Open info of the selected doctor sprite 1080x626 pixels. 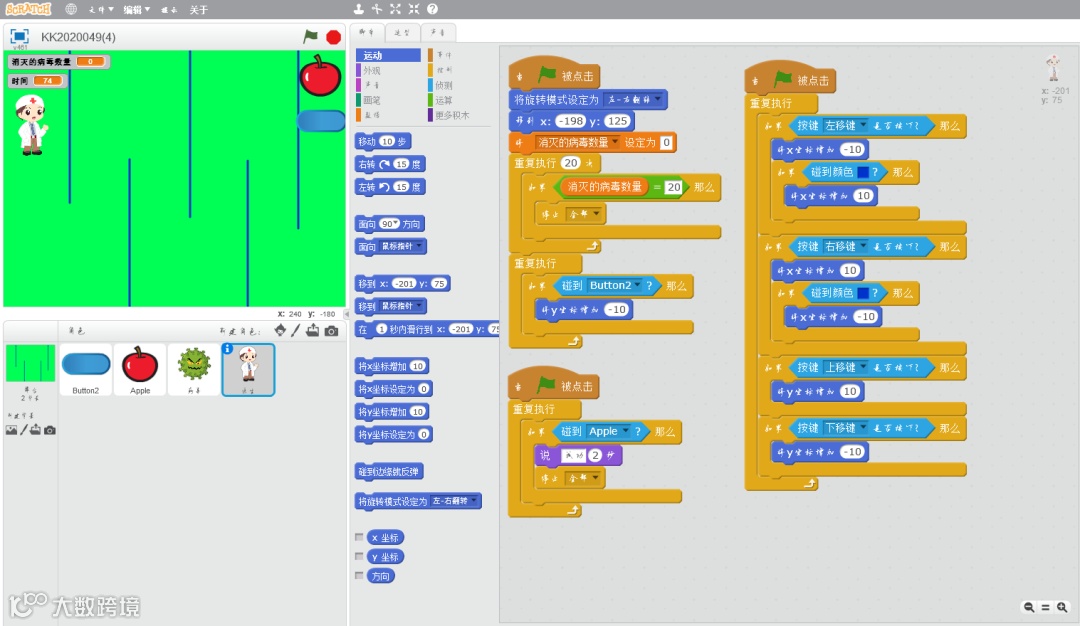tap(227, 349)
